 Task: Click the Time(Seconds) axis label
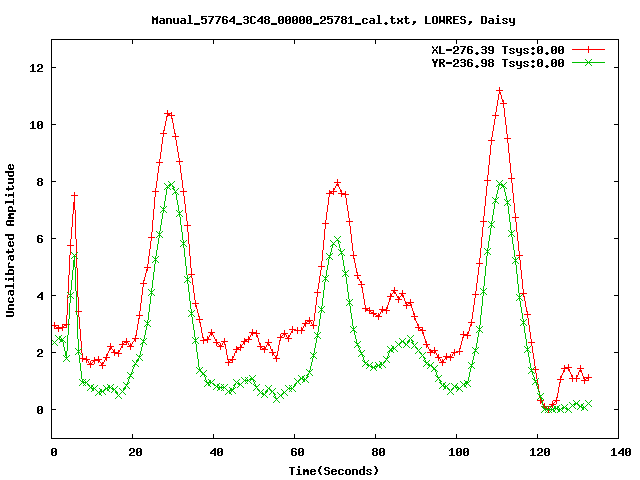[x=334, y=471]
